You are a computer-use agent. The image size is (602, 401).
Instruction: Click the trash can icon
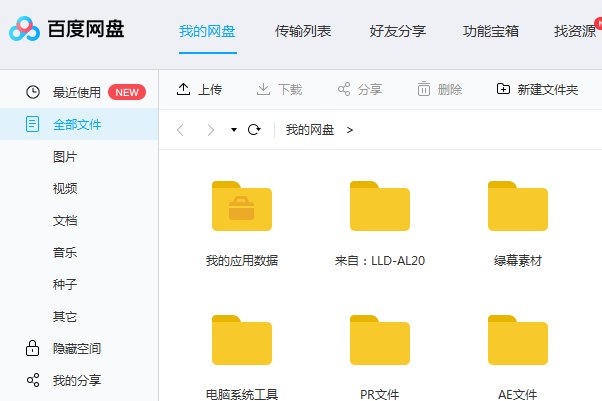click(424, 89)
